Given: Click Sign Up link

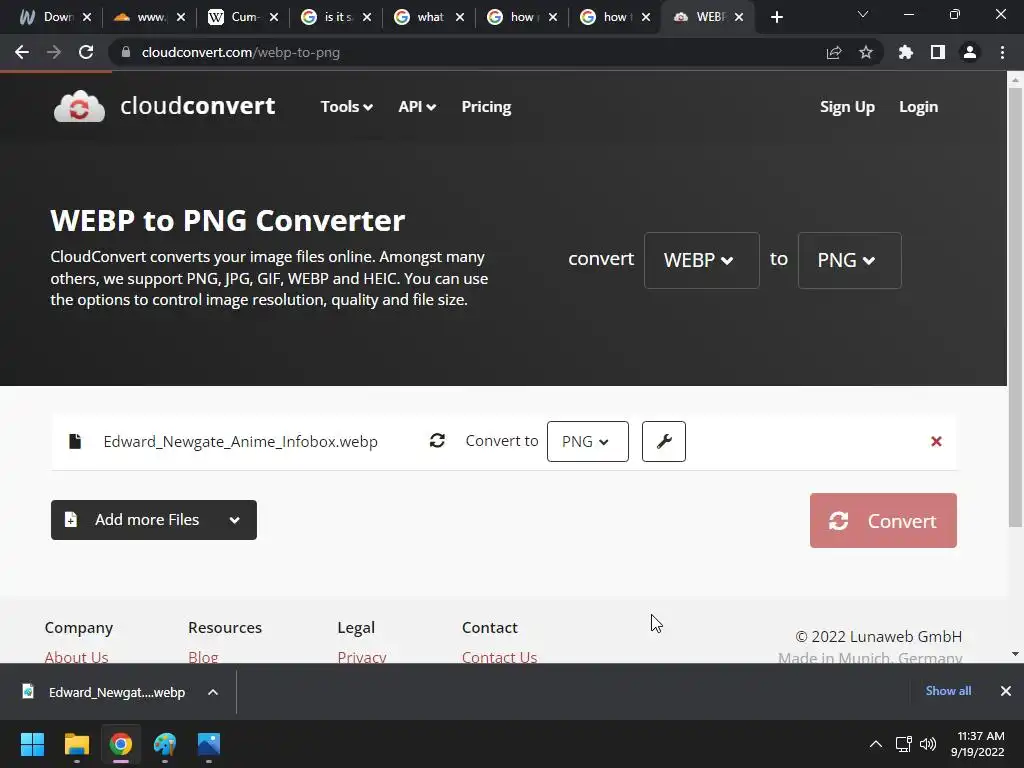Looking at the screenshot, I should tap(847, 106).
